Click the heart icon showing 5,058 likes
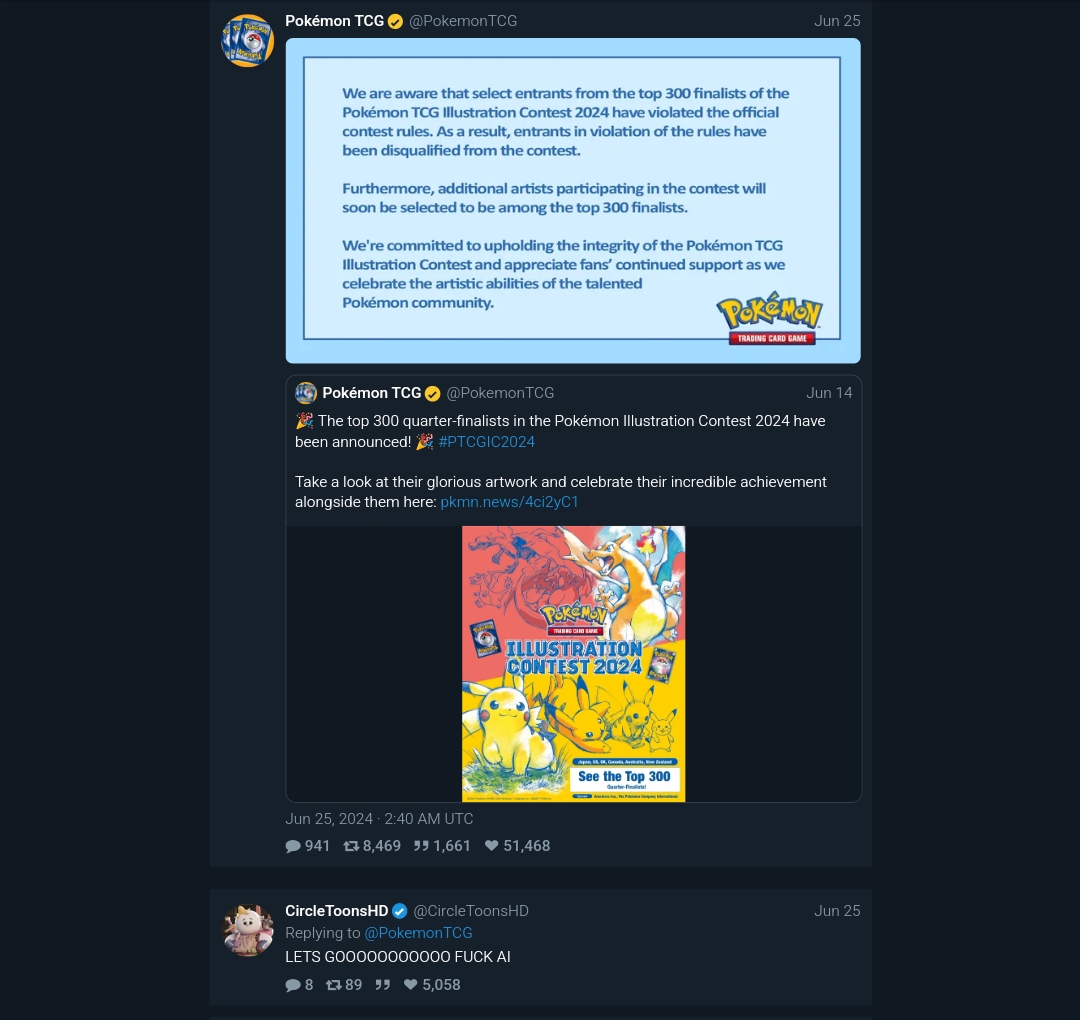1080x1020 pixels. (x=411, y=985)
